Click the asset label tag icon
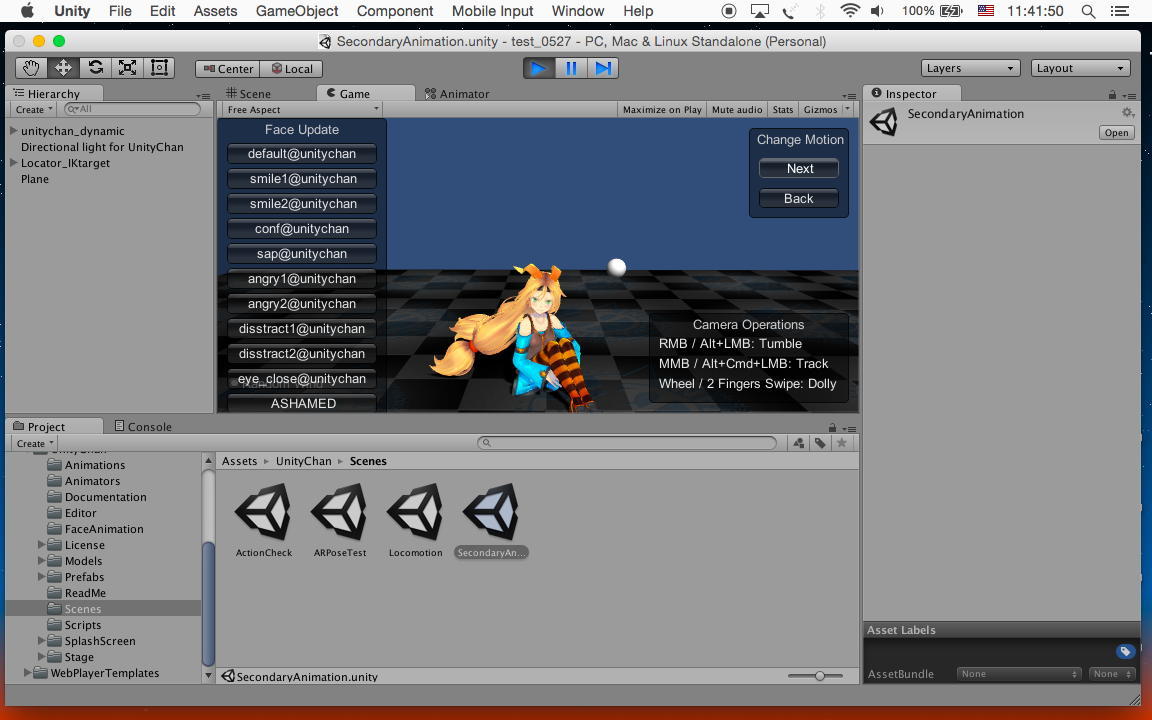The image size is (1152, 720). [x=1125, y=652]
